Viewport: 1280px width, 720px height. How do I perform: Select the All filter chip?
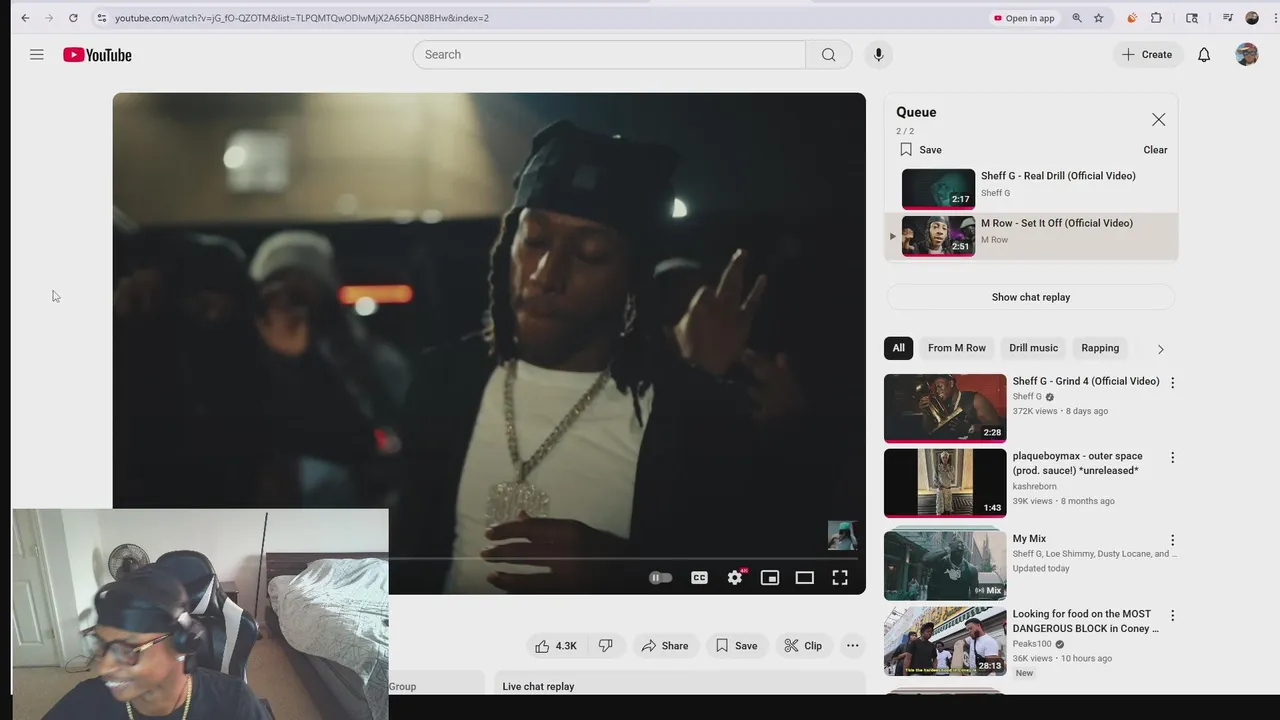tap(899, 348)
